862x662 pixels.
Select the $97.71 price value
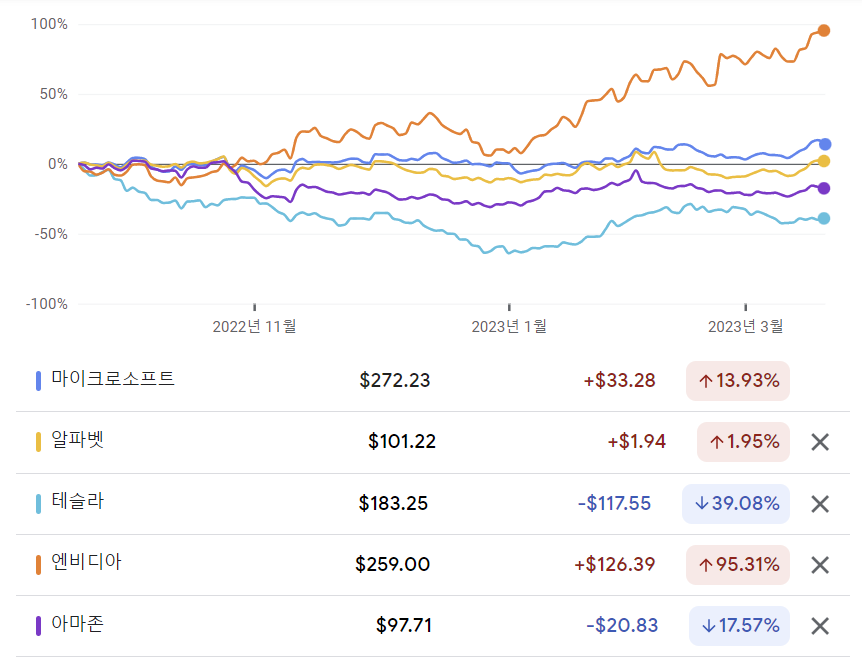pyautogui.click(x=404, y=625)
